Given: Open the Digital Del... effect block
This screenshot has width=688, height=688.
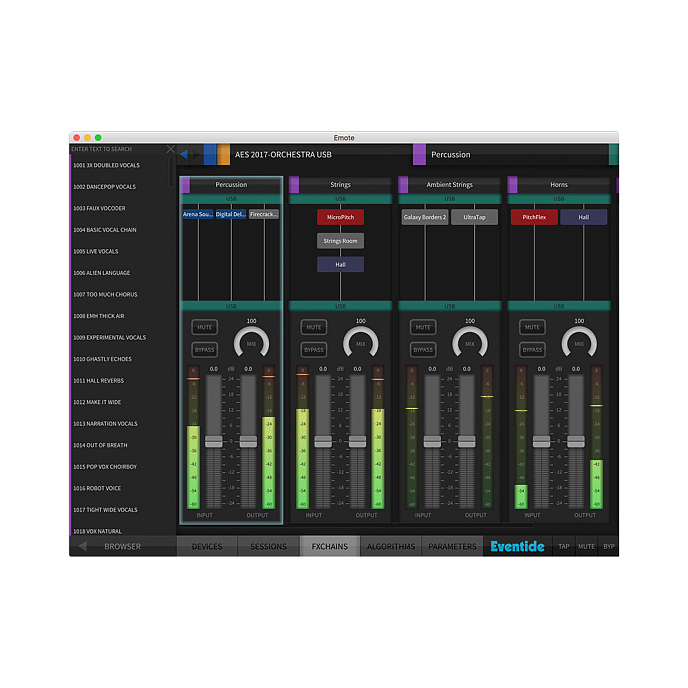Looking at the screenshot, I should (231, 214).
